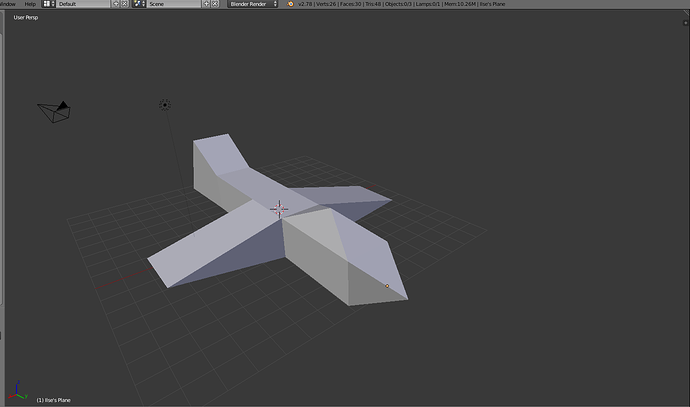The width and height of the screenshot is (690, 407).
Task: Click the Default screen layout name field
Action: coord(83,4)
